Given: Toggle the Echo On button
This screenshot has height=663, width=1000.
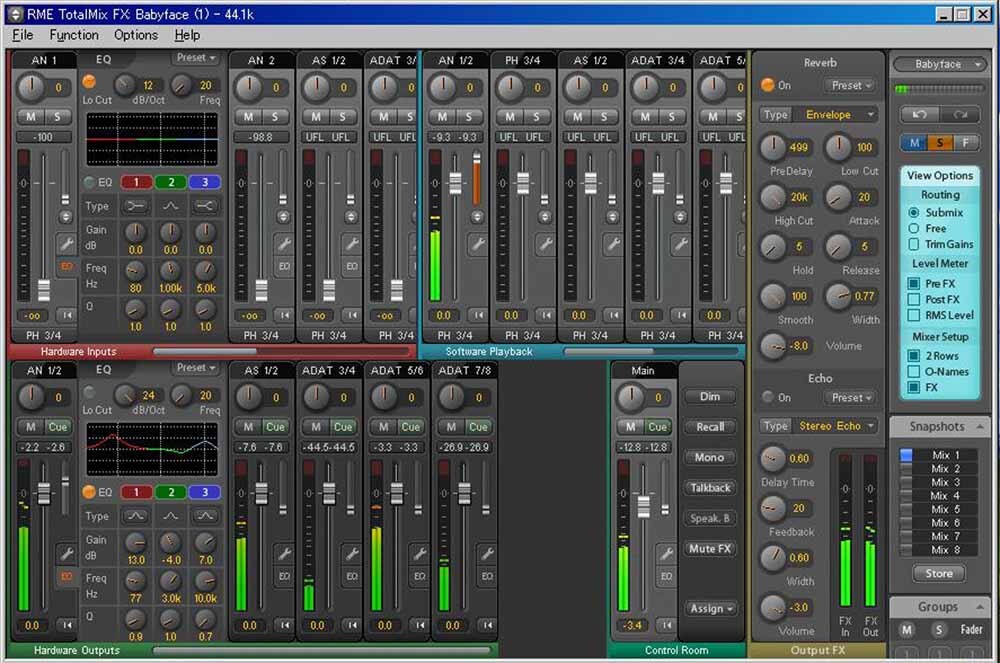Looking at the screenshot, I should pos(768,397).
